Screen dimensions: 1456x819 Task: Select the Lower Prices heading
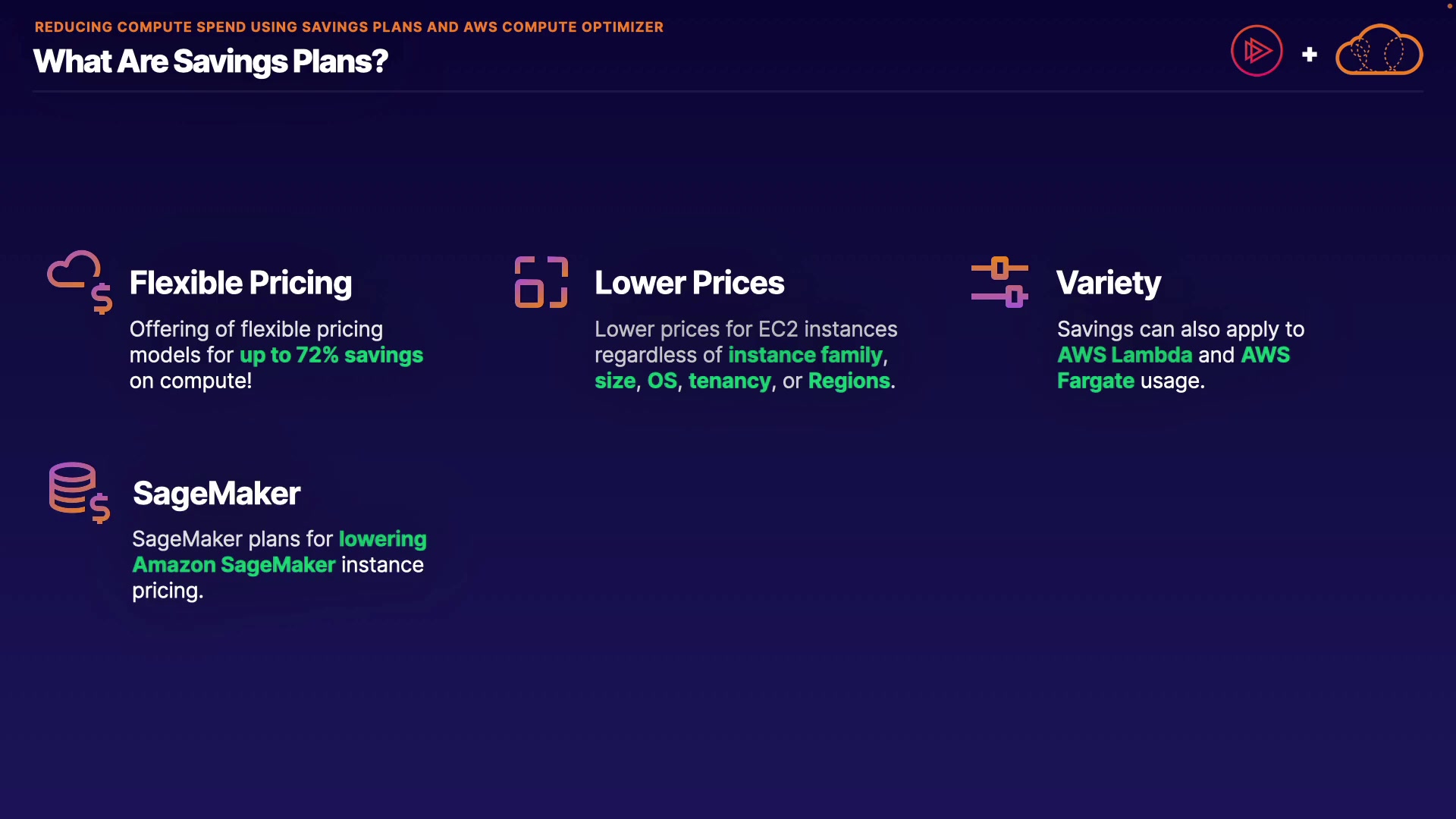(689, 283)
